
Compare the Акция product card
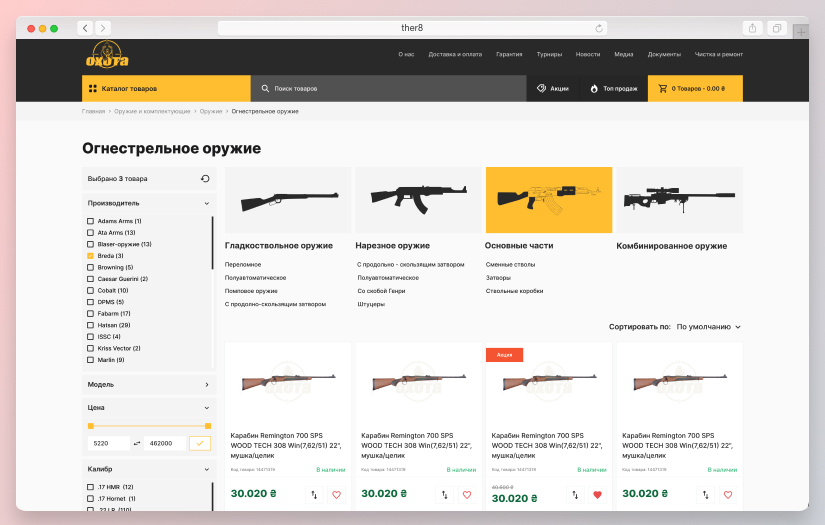575,494
